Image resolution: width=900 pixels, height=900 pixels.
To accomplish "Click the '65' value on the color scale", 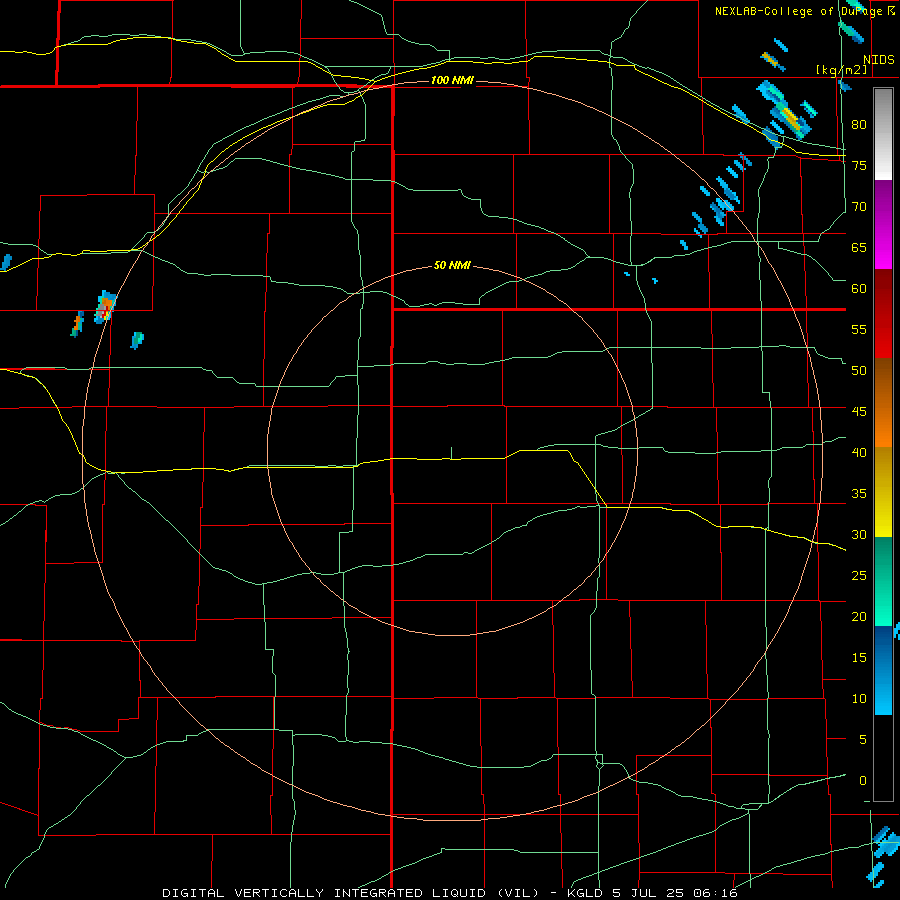I will coord(859,247).
